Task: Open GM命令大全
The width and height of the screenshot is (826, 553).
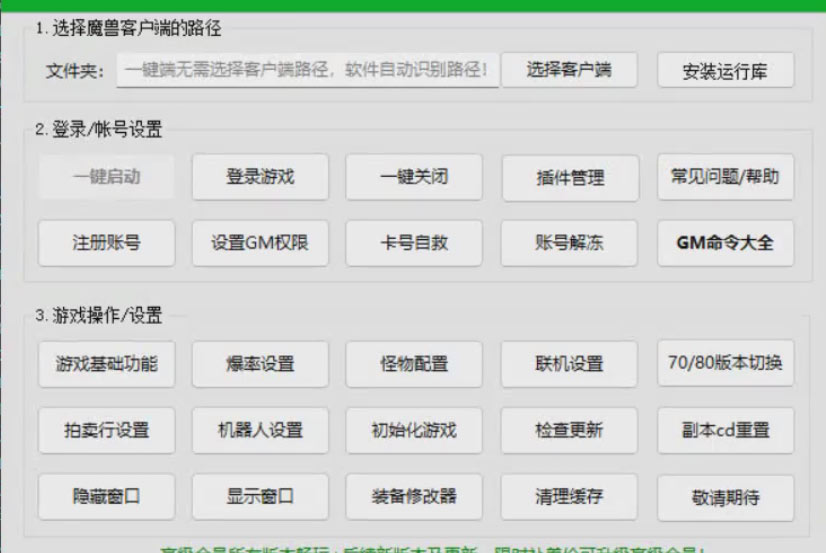Action: click(725, 243)
